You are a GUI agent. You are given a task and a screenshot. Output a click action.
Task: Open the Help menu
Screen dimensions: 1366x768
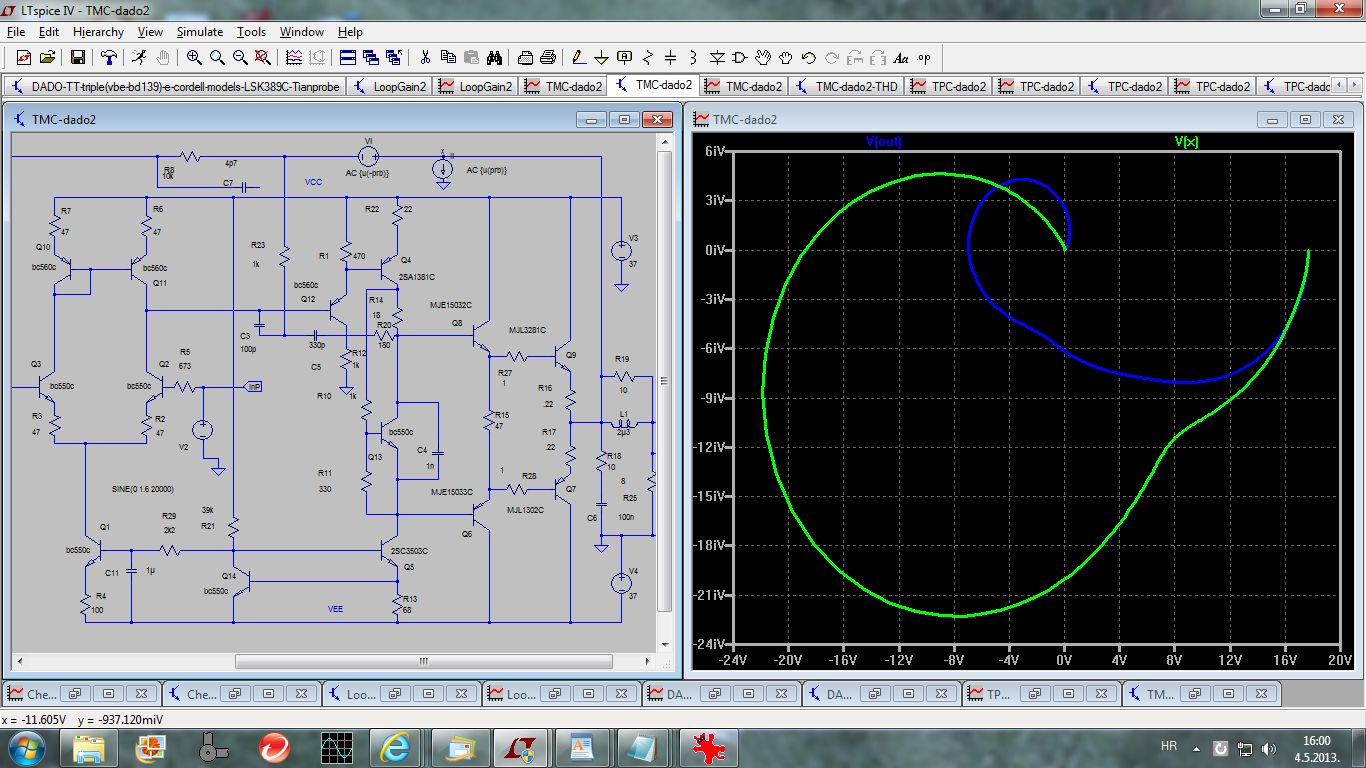pos(350,32)
